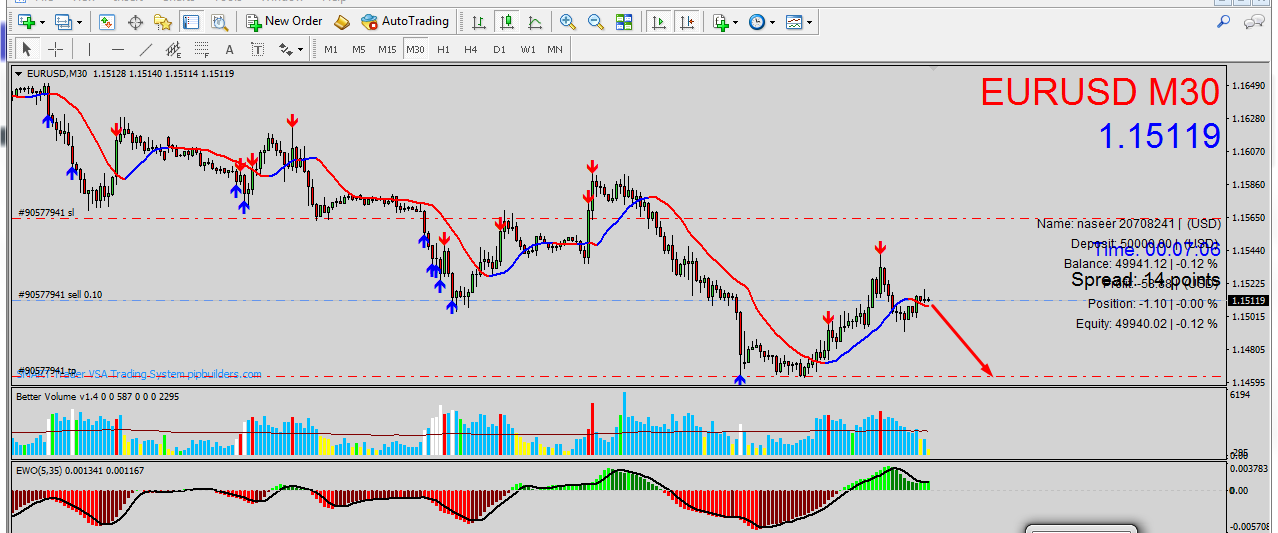Viewport: 1278px width, 533px height.
Task: Select the Cursor arrow tool
Action: (x=27, y=49)
